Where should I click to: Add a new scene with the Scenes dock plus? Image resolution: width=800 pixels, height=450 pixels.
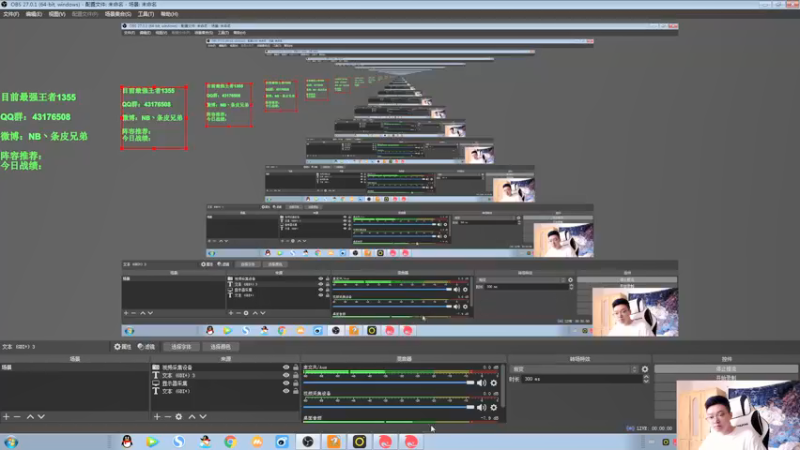[x=6, y=417]
